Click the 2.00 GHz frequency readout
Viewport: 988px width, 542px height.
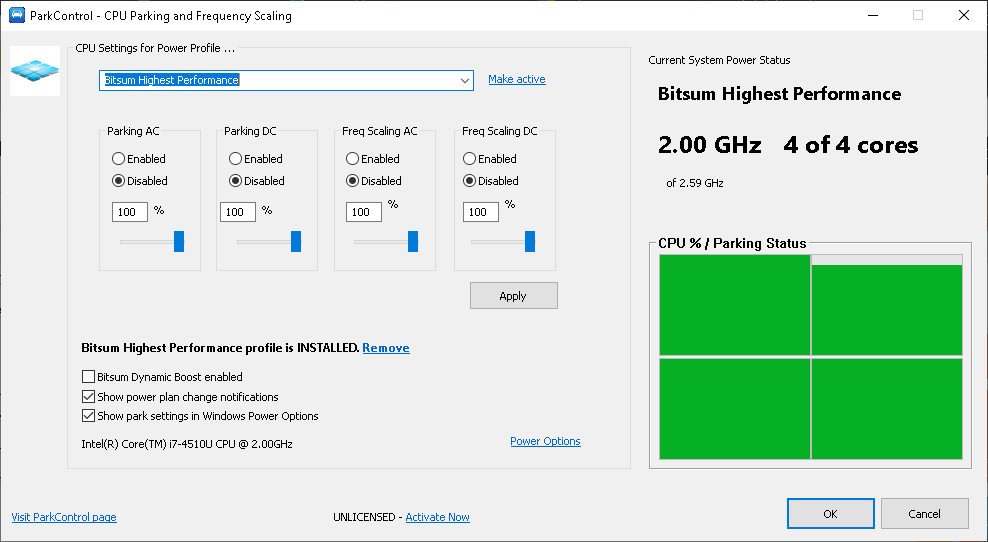(x=709, y=145)
